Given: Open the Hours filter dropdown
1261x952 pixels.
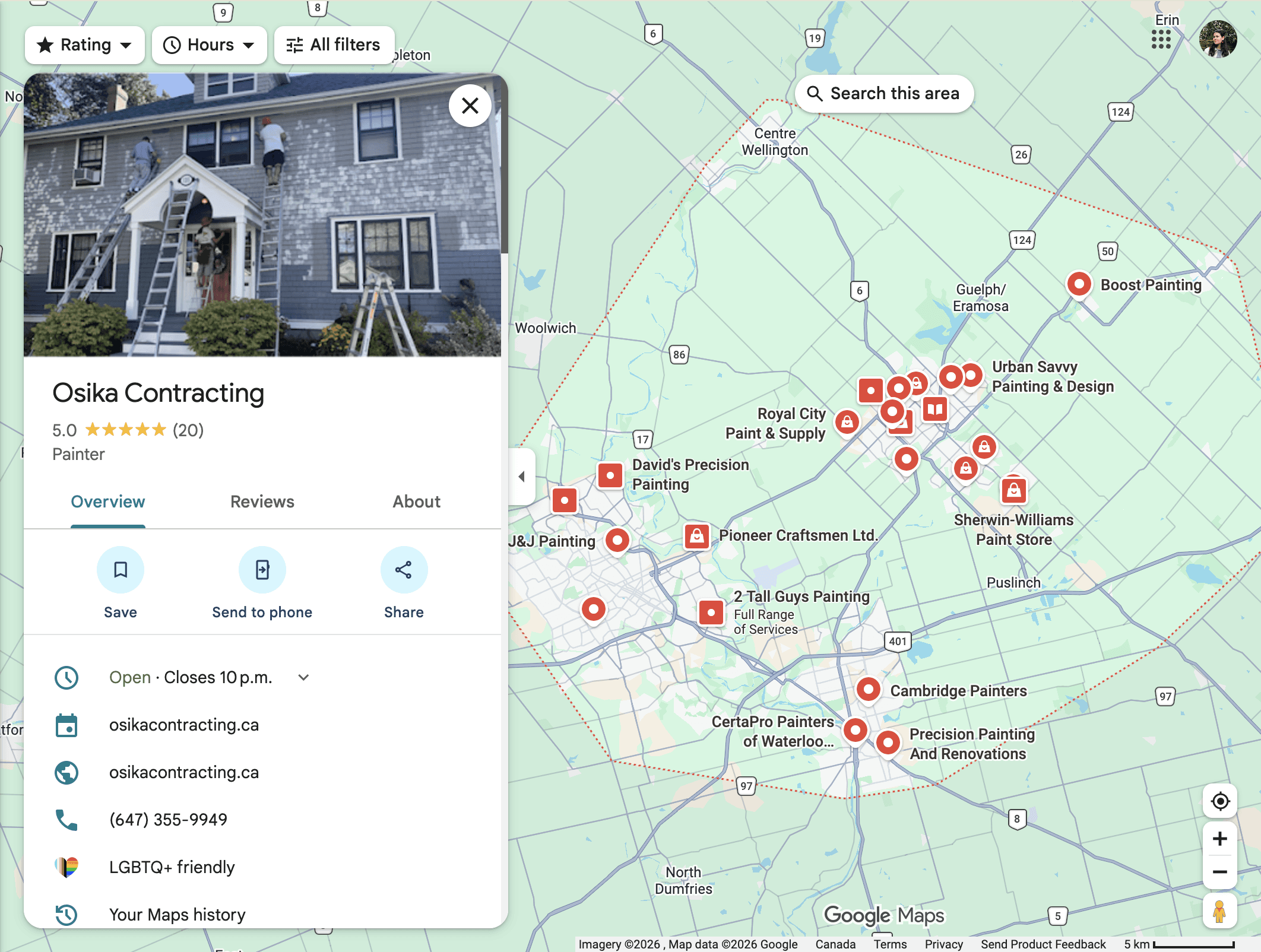Looking at the screenshot, I should point(210,45).
